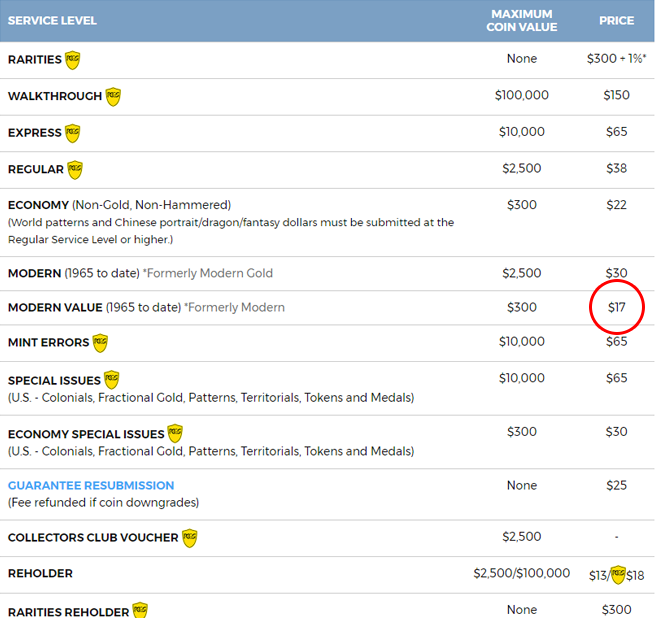Image resolution: width=655 pixels, height=618 pixels.
Task: Click the shield icon by ECONOMY SPECIAL ISSUES
Action: click(x=175, y=434)
